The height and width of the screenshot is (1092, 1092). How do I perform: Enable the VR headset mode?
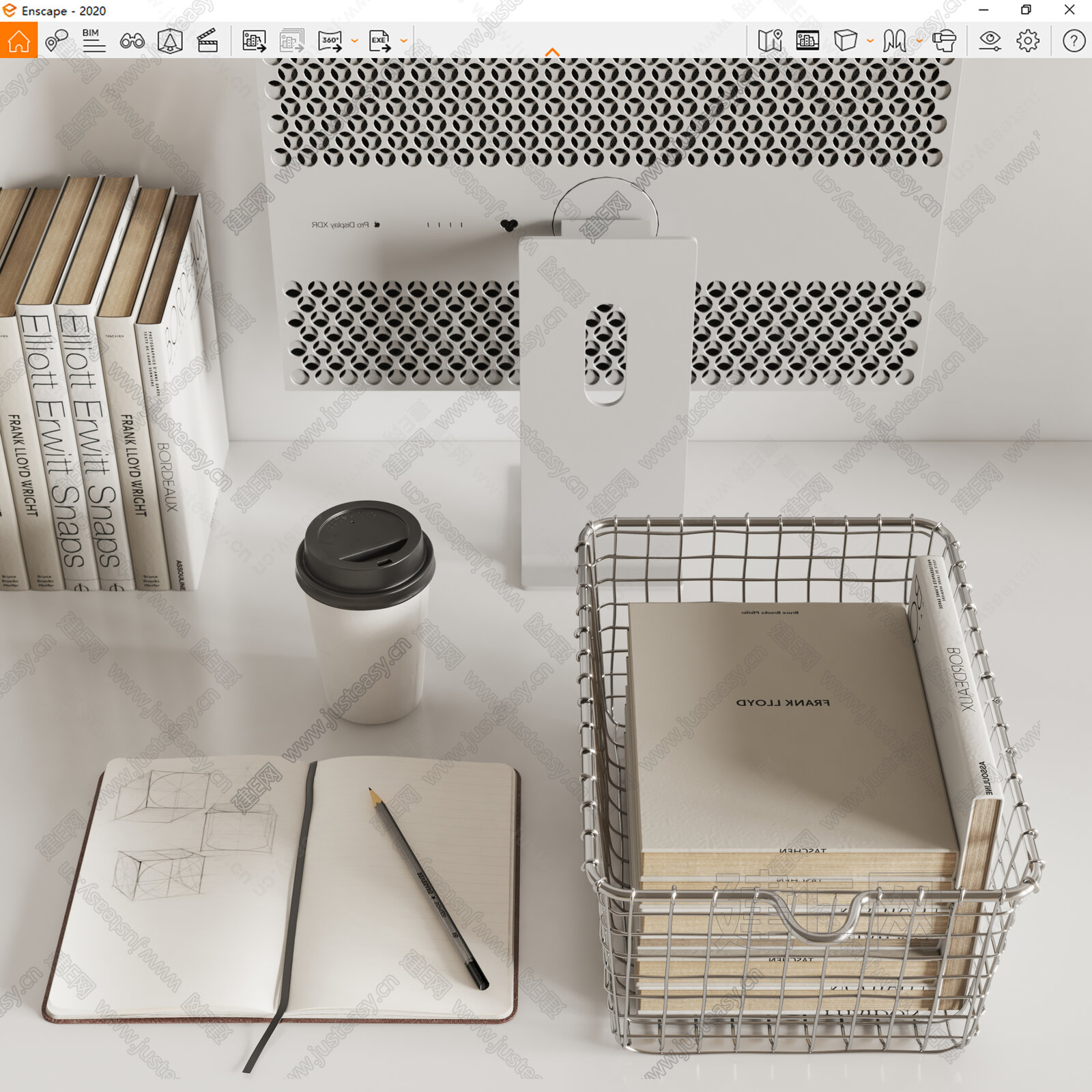click(x=944, y=41)
